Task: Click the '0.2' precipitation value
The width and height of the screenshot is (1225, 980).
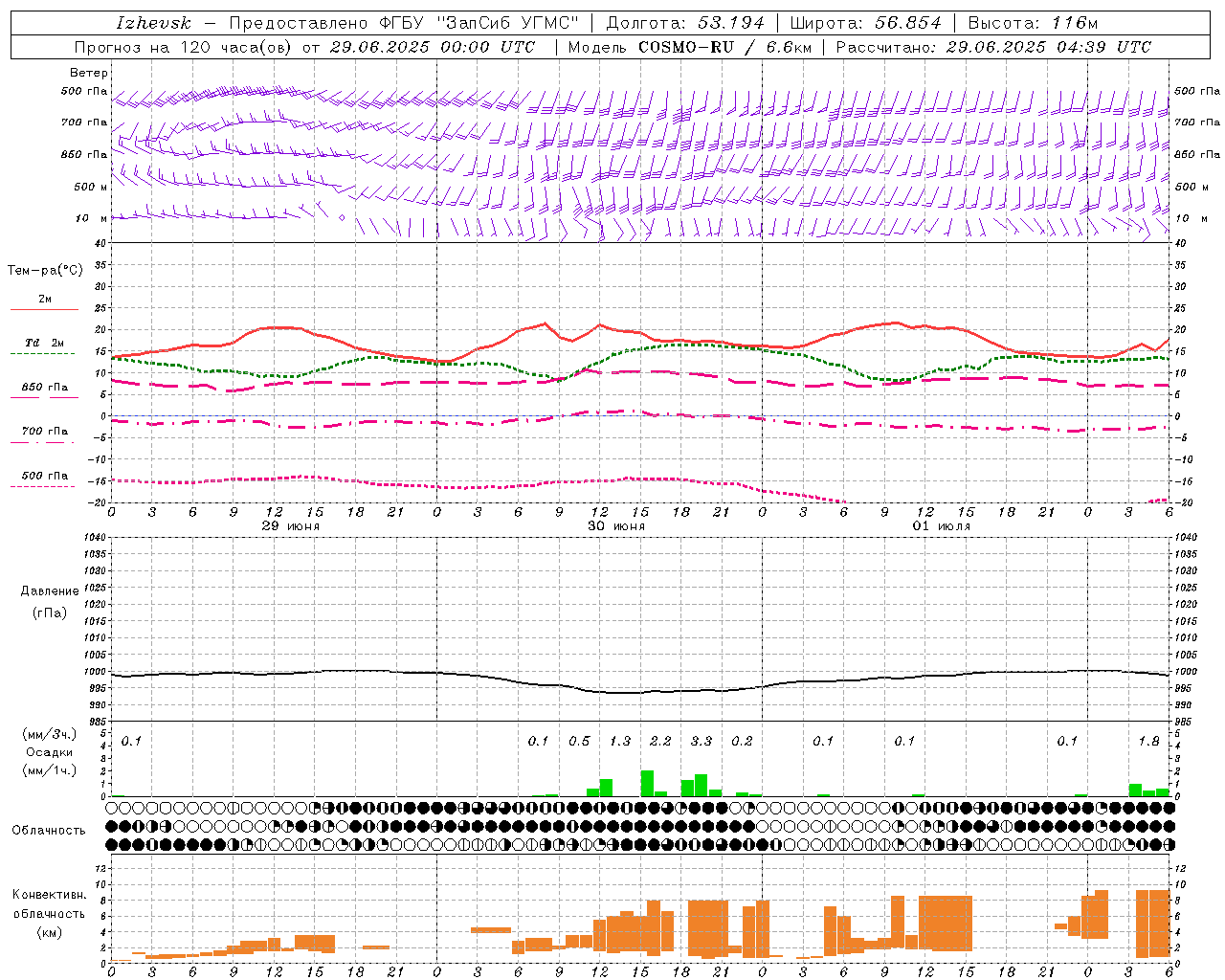Action: point(742,742)
